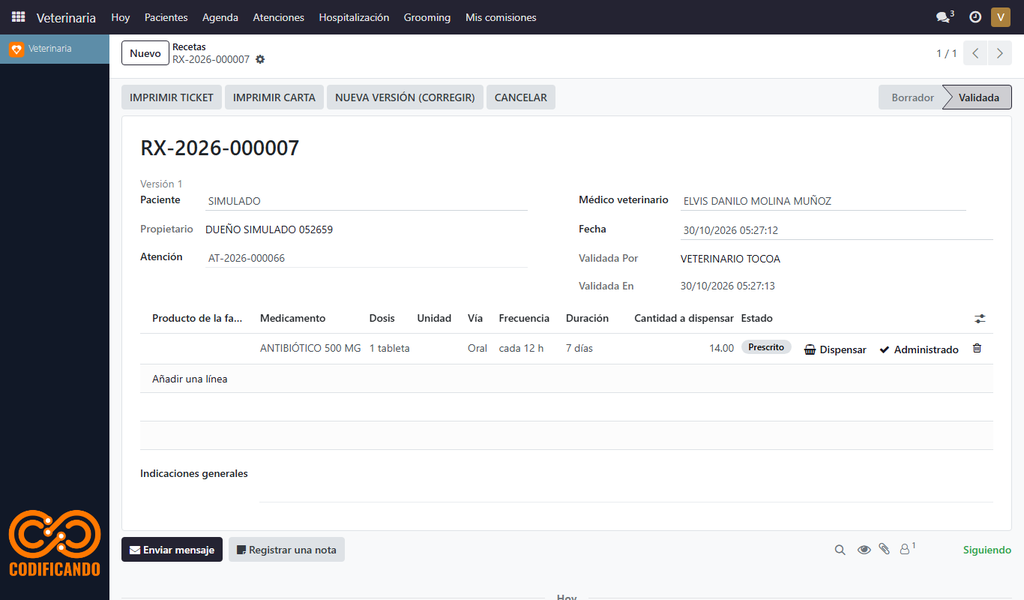This screenshot has width=1024, height=600.
Task: Click the Siguiendo follow button
Action: click(x=987, y=550)
